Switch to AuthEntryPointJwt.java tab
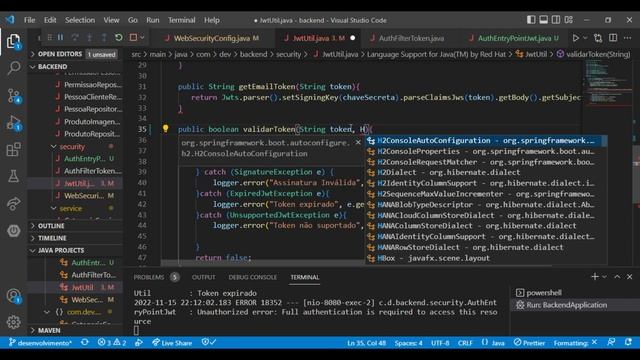 click(x=514, y=38)
